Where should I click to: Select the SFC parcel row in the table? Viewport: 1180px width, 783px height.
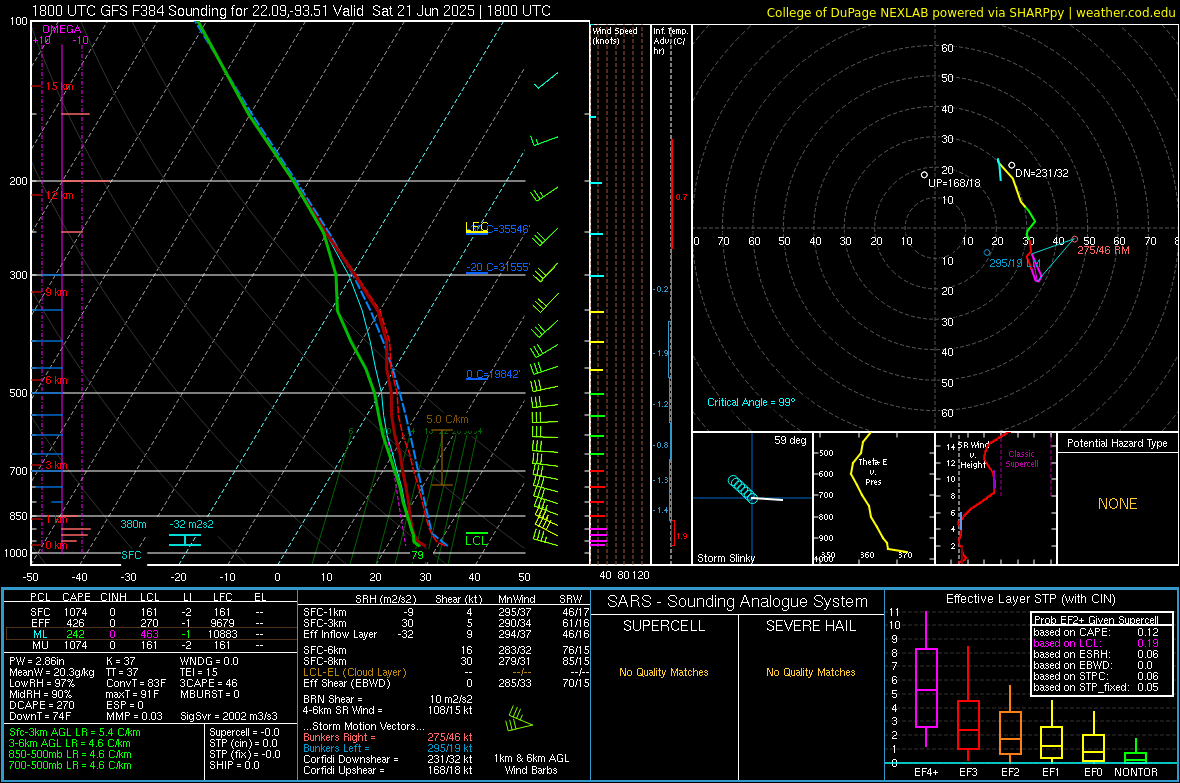148,612
